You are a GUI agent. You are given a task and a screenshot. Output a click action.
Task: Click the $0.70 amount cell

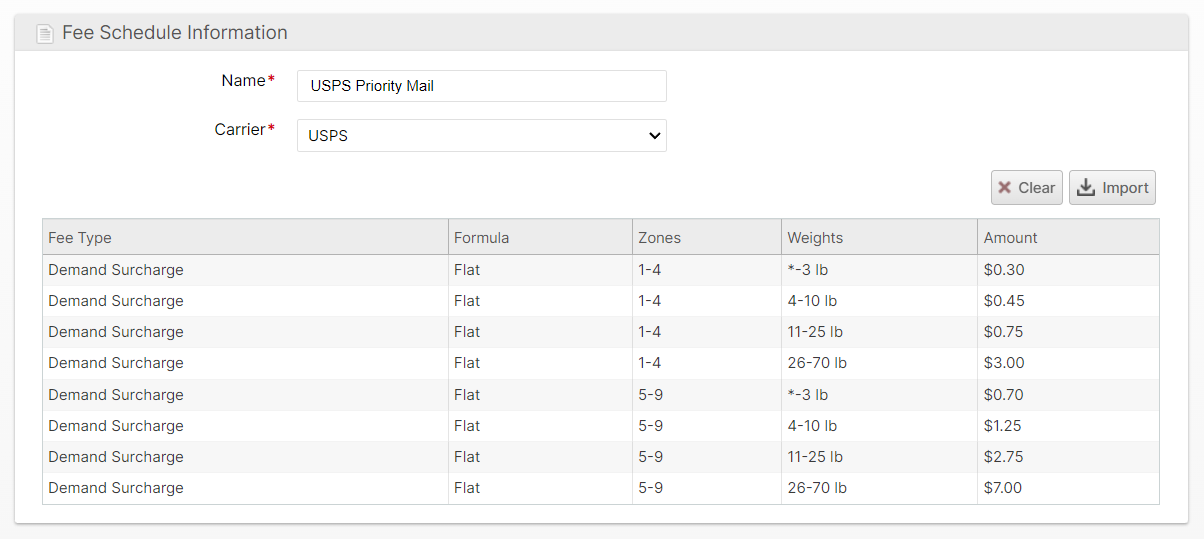[x=1004, y=395]
